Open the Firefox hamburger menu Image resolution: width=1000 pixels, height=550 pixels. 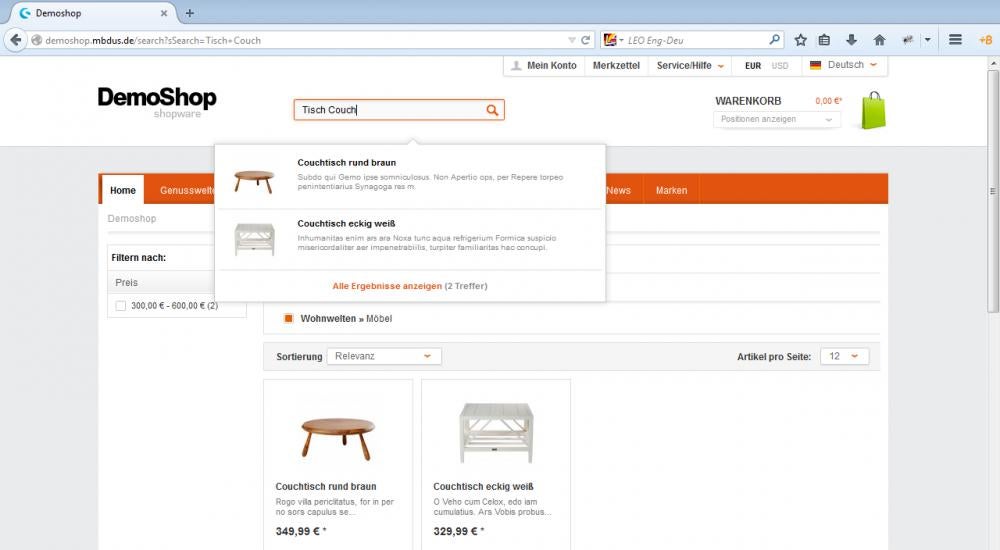[955, 40]
